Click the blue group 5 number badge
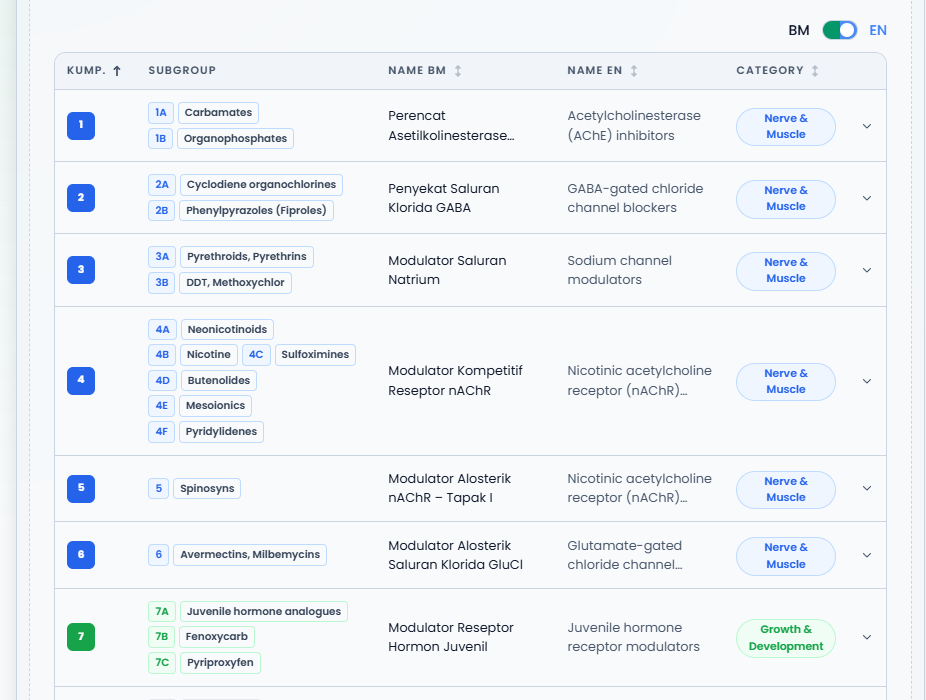This screenshot has height=700, width=926. click(81, 488)
